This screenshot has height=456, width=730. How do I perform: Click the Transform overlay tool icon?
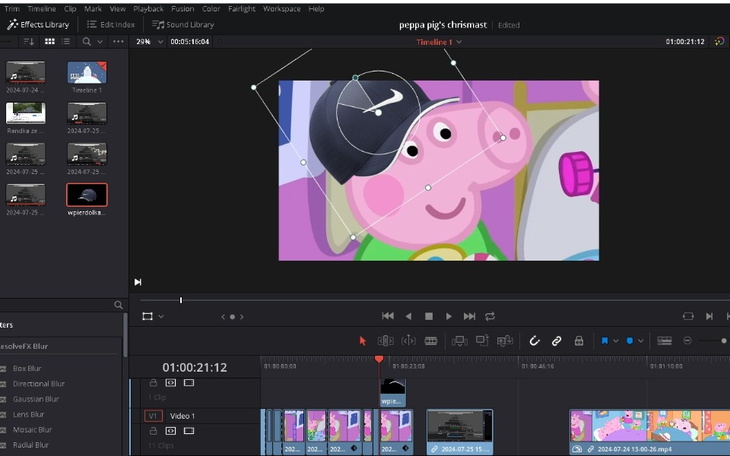click(148, 316)
